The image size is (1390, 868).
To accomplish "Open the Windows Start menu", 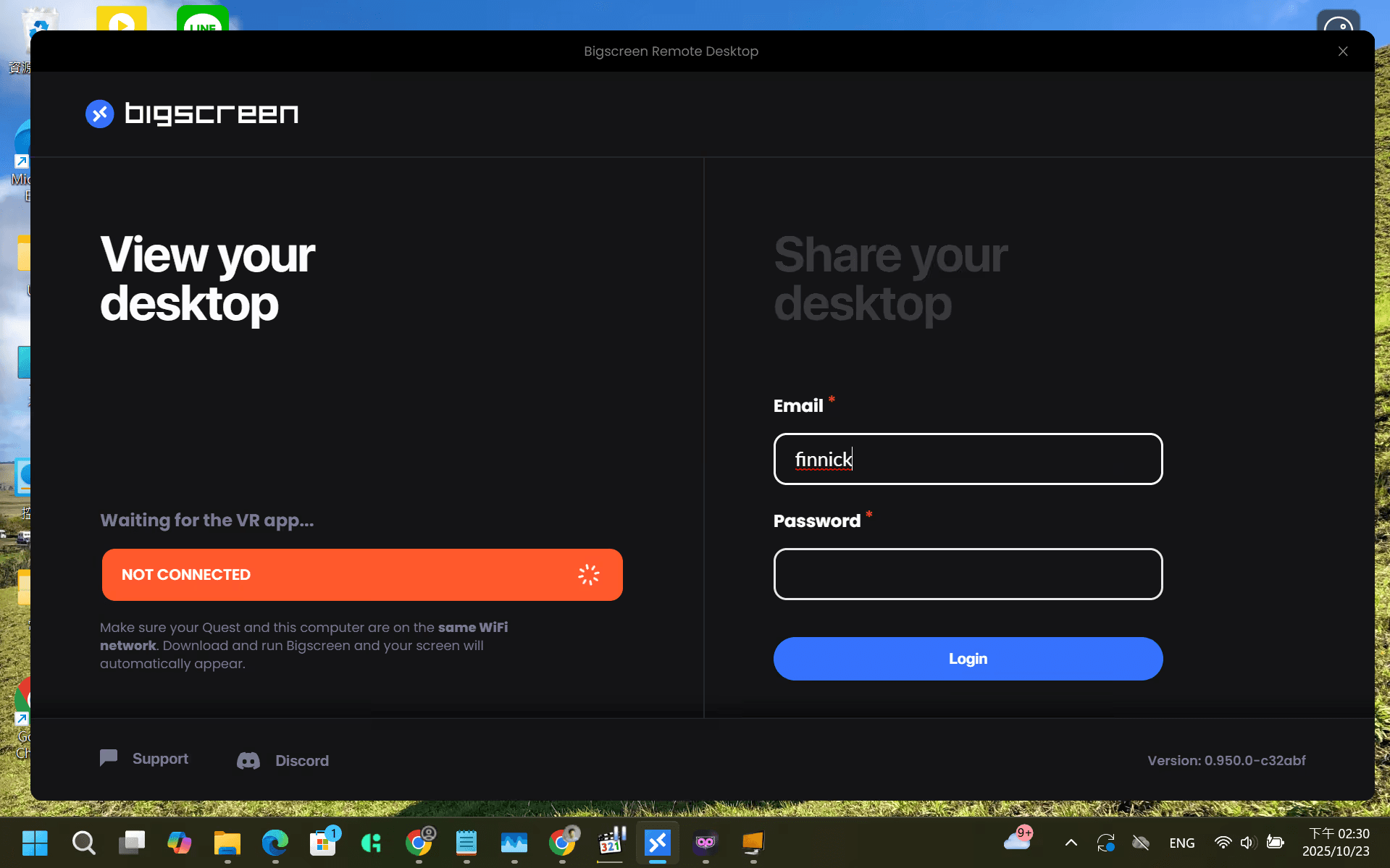I will 35,843.
